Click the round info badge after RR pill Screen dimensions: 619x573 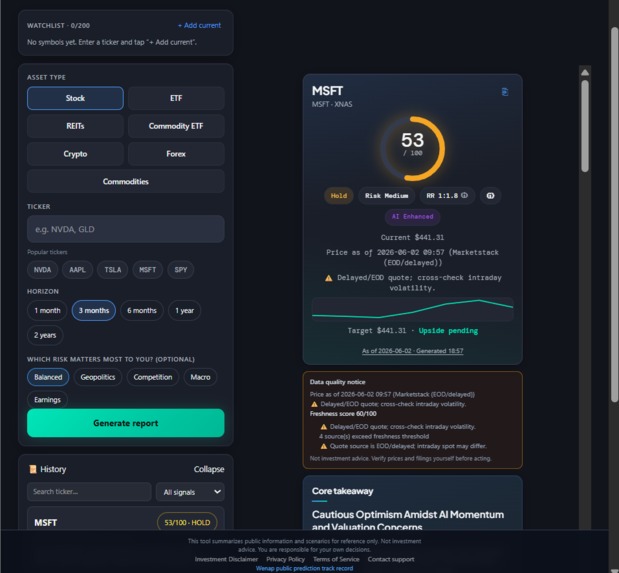pos(490,195)
